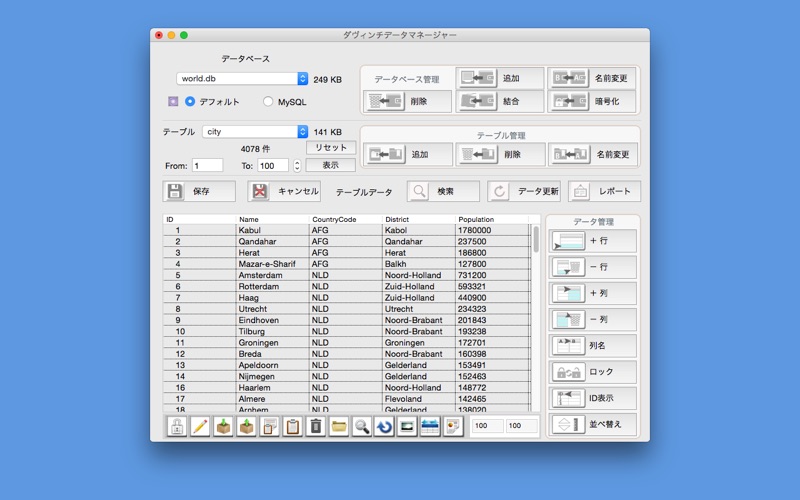The image size is (800, 500).
Task: Click the 結合 merge database button
Action: [x=499, y=101]
